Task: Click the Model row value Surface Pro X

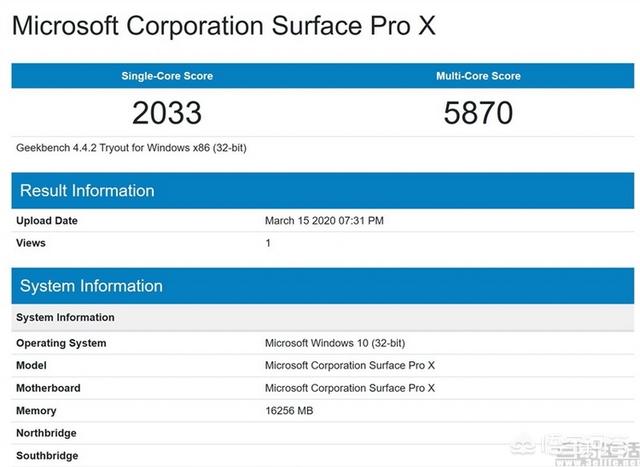Action: 350,365
